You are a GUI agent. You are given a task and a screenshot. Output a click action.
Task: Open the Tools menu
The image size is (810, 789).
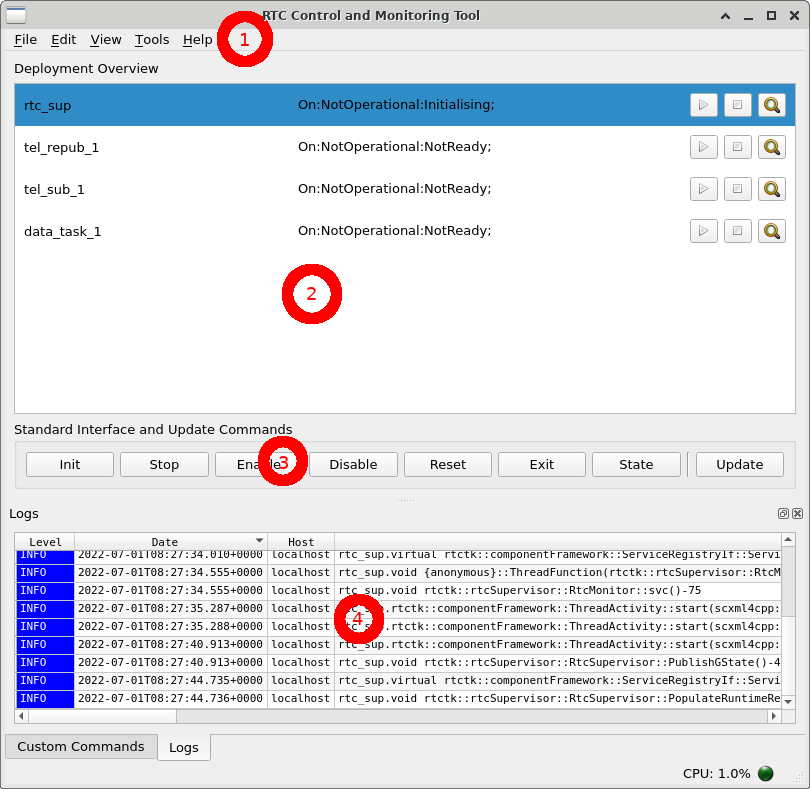point(152,40)
